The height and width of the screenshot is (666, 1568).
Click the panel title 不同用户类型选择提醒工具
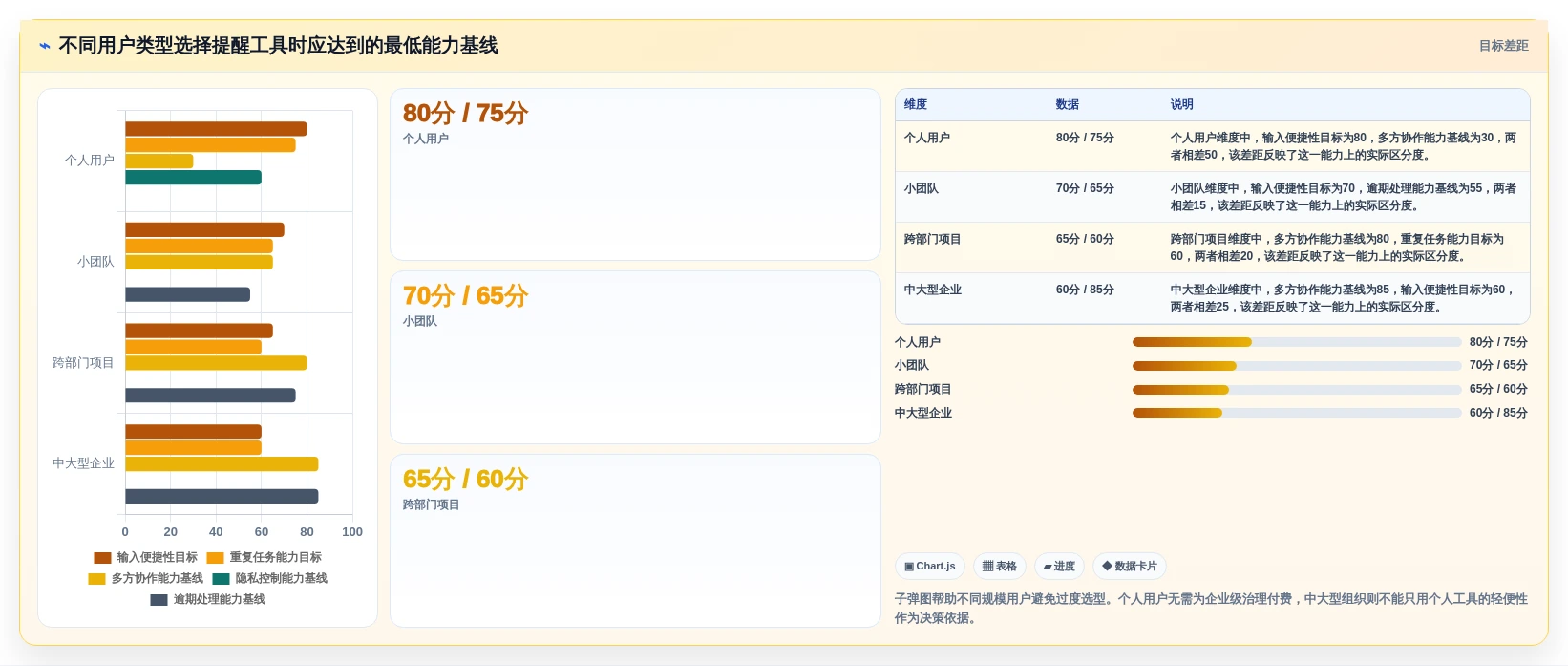tap(278, 46)
